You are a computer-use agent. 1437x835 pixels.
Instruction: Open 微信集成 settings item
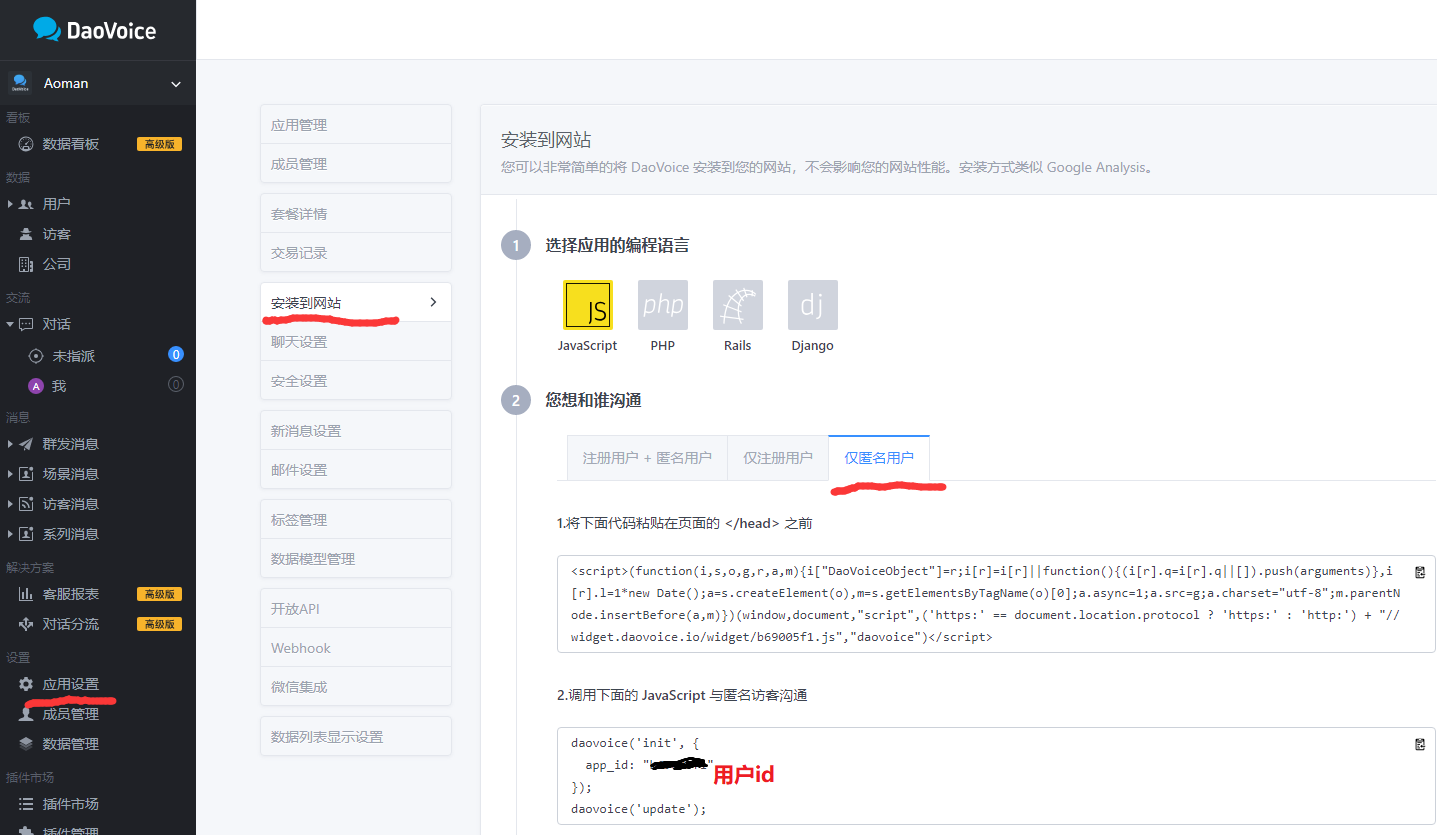point(356,687)
